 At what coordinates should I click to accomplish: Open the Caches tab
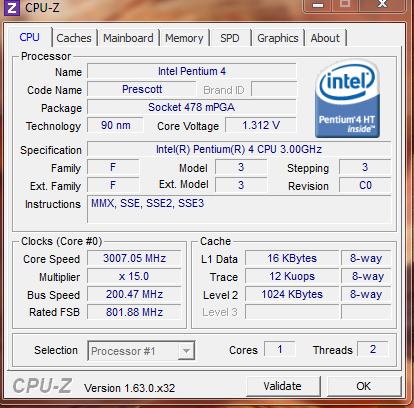point(74,38)
